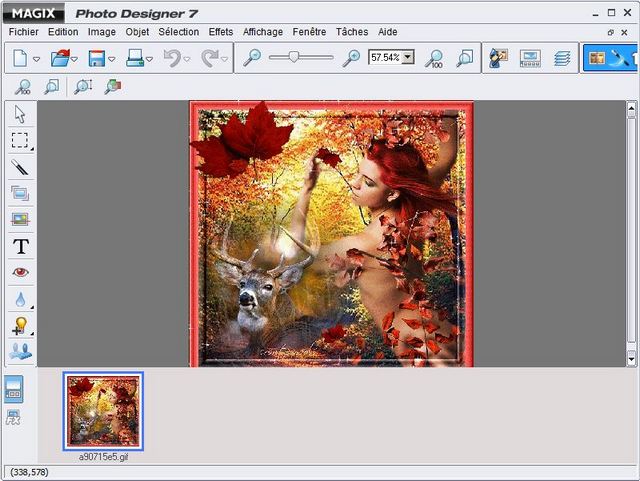The image size is (640, 481).
Task: Click the canvas scrollbar down arrow
Action: (631, 359)
